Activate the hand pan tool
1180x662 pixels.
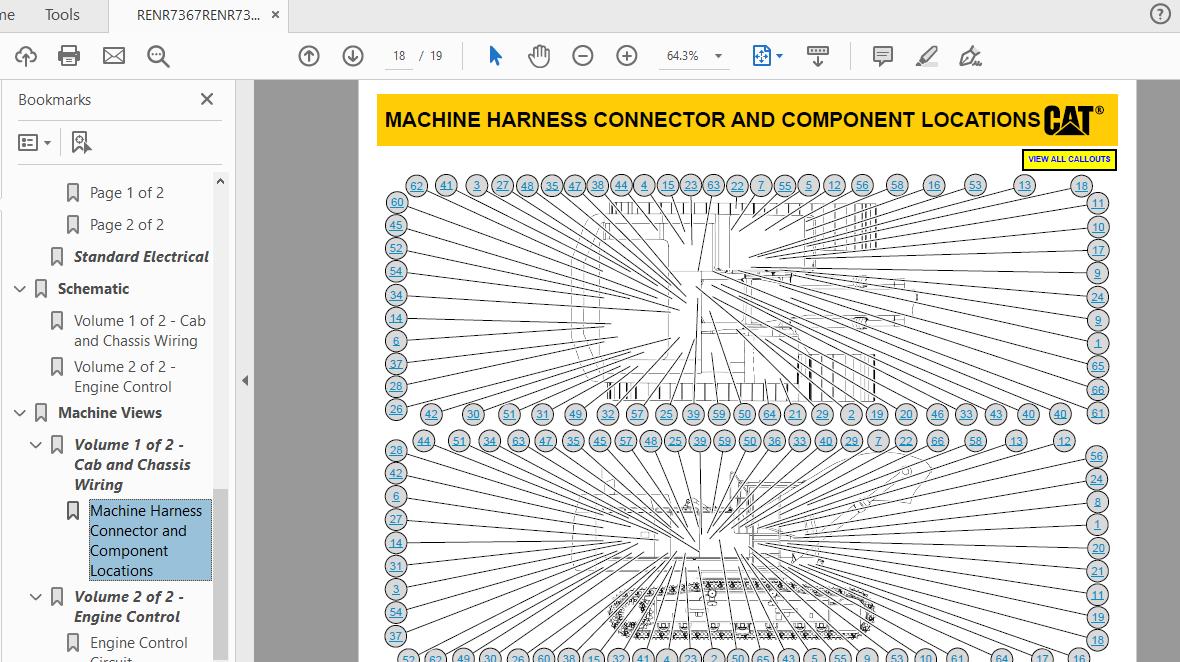[x=539, y=56]
